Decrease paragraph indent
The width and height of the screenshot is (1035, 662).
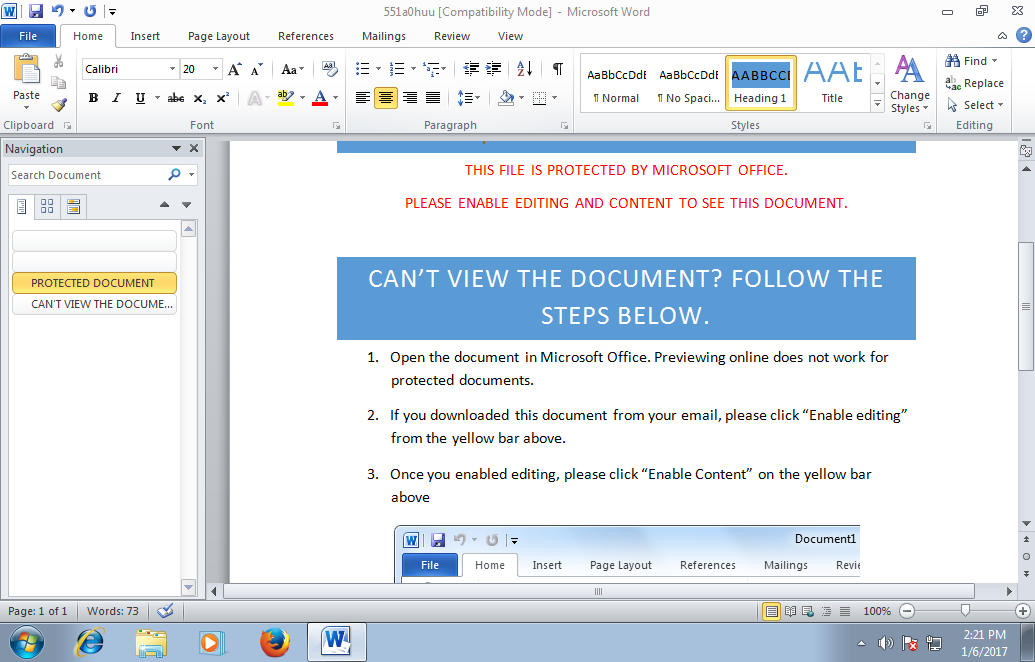(471, 69)
